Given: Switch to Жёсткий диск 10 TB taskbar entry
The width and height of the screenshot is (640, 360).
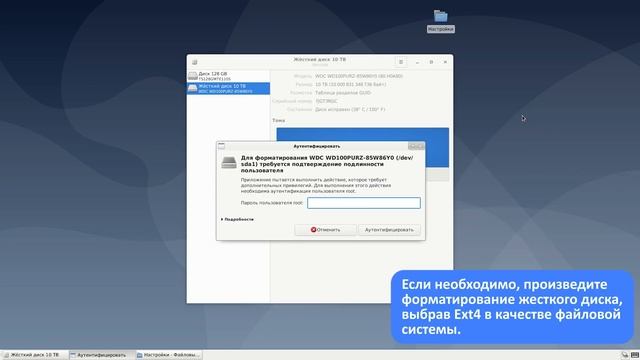Looking at the screenshot, I should tap(34, 355).
